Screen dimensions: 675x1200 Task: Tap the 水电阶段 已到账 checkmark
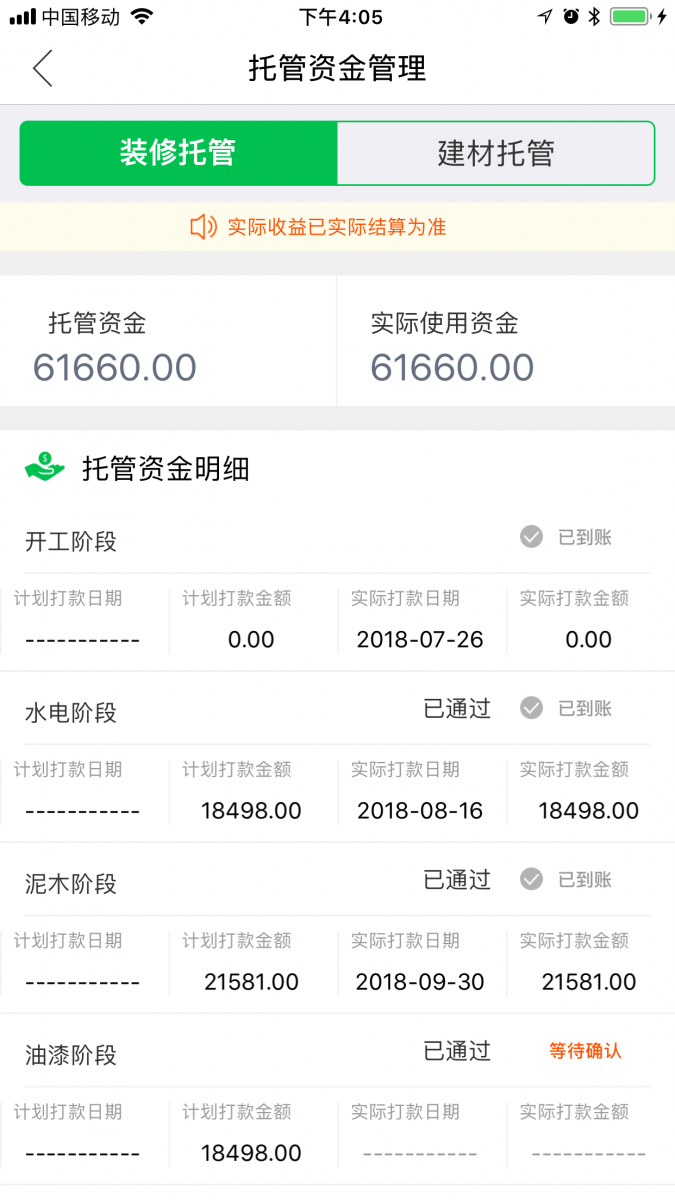click(531, 709)
